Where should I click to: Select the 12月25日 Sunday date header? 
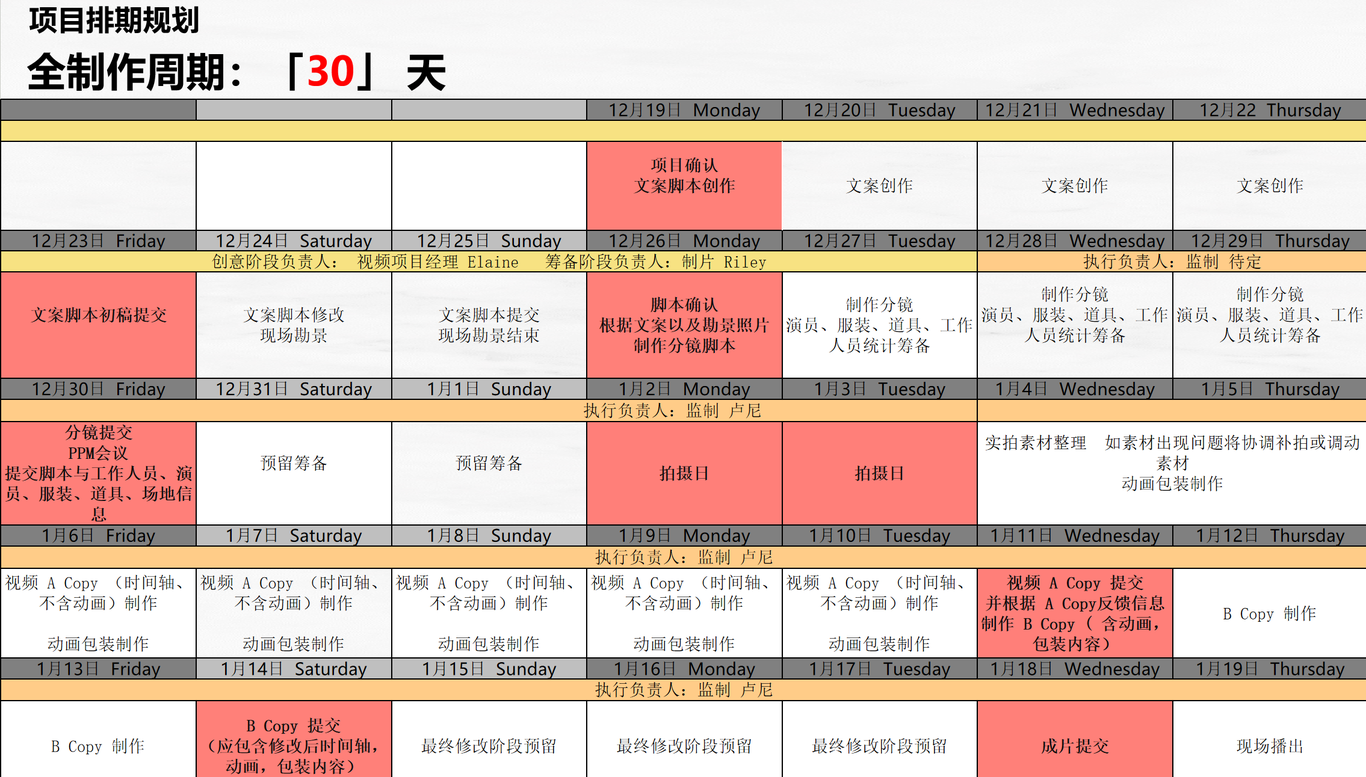point(489,241)
